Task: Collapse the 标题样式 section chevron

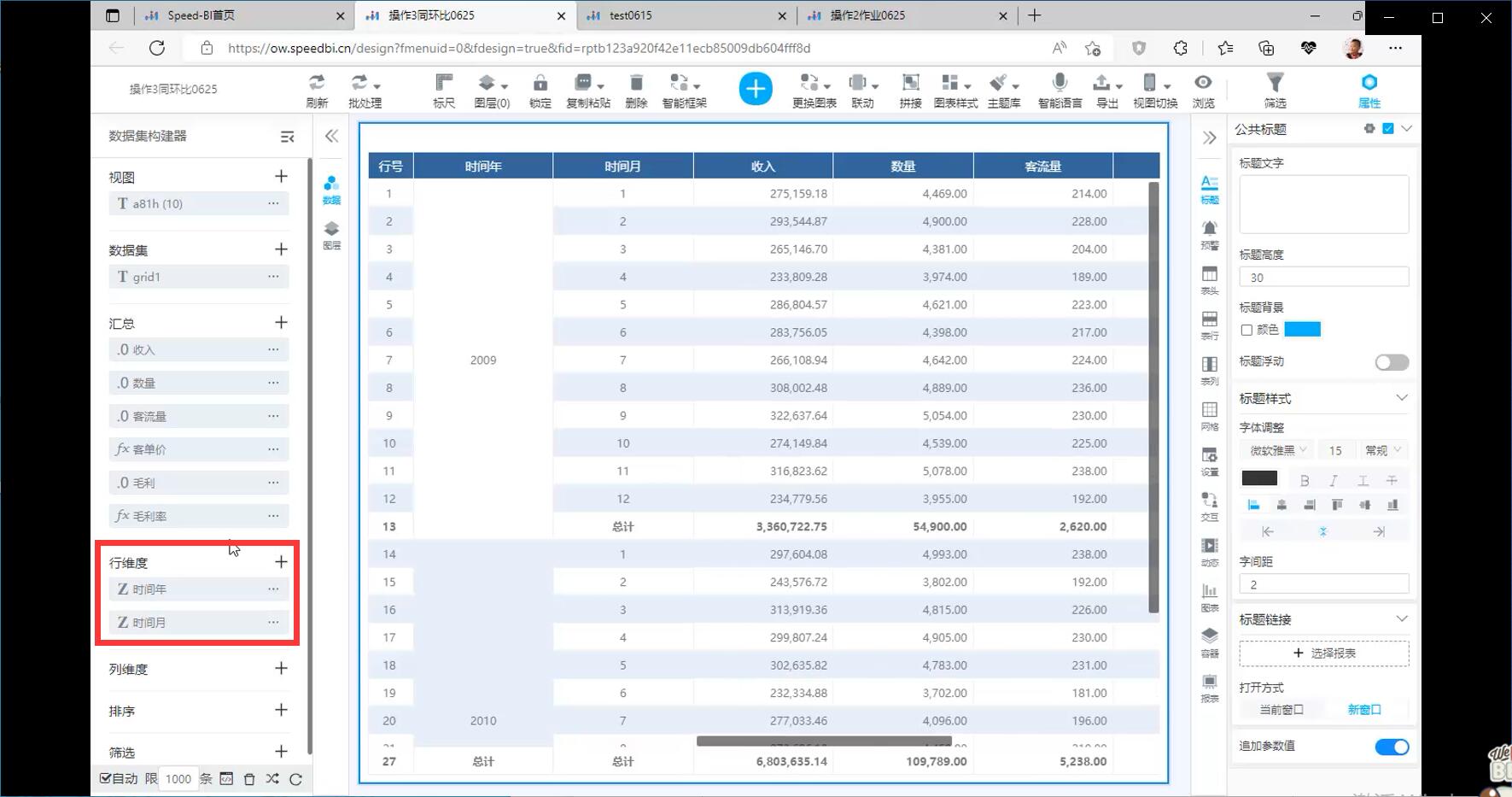Action: [1401, 398]
